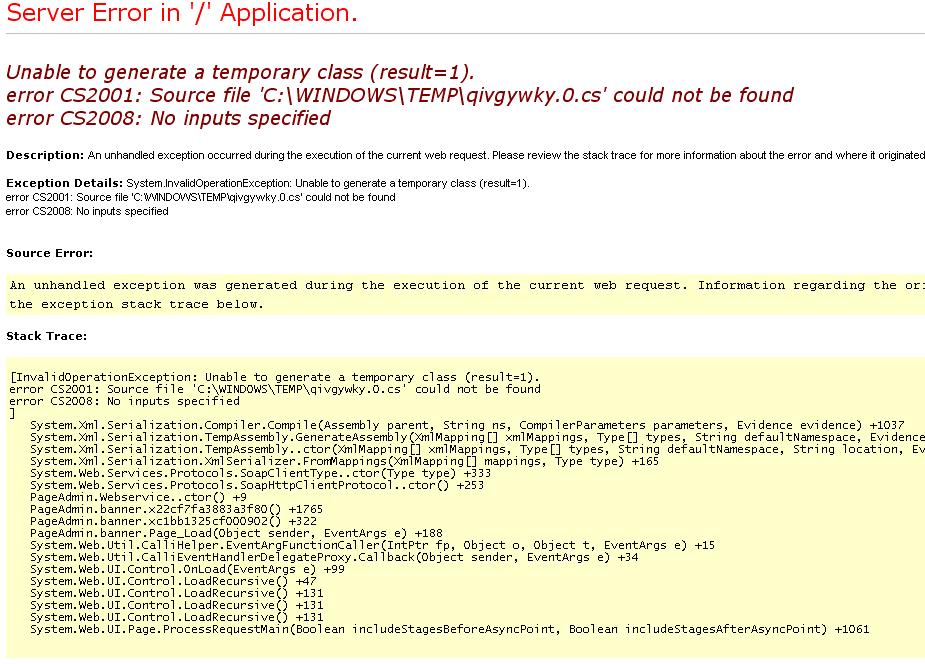Click the Page.ProcessRequestMain +1061 stack frame

(x=449, y=629)
